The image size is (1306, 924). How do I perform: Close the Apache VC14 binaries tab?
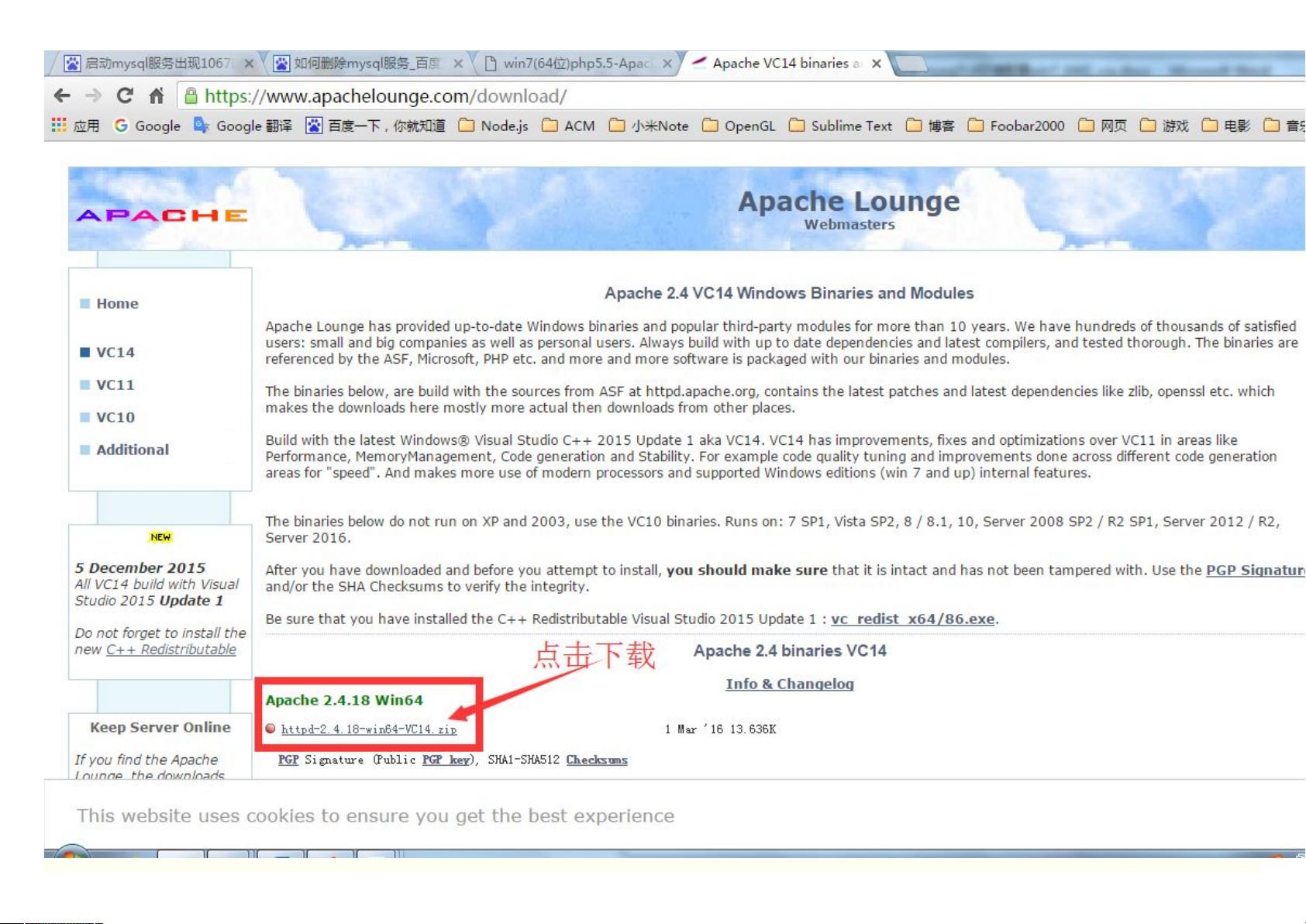(876, 64)
